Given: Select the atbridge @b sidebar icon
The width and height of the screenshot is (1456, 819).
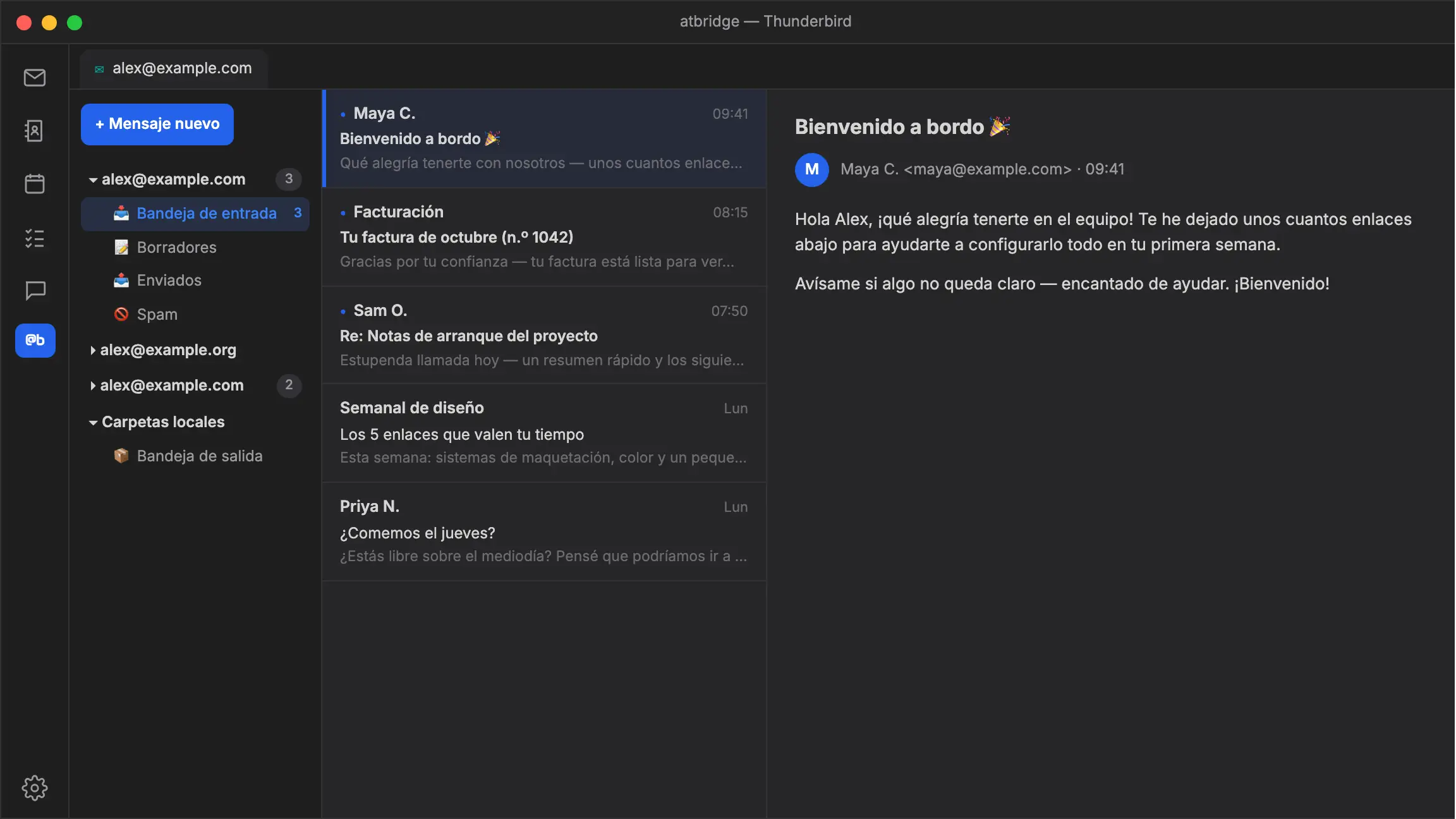Looking at the screenshot, I should 35,341.
